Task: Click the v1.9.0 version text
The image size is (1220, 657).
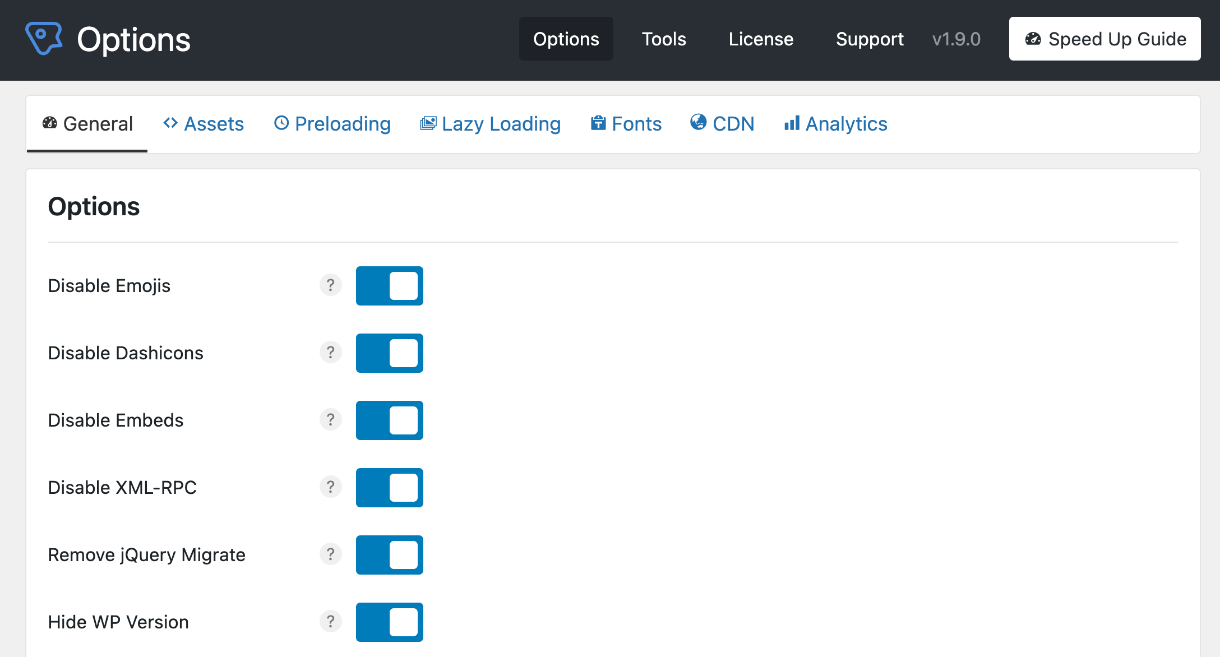Action: click(956, 39)
